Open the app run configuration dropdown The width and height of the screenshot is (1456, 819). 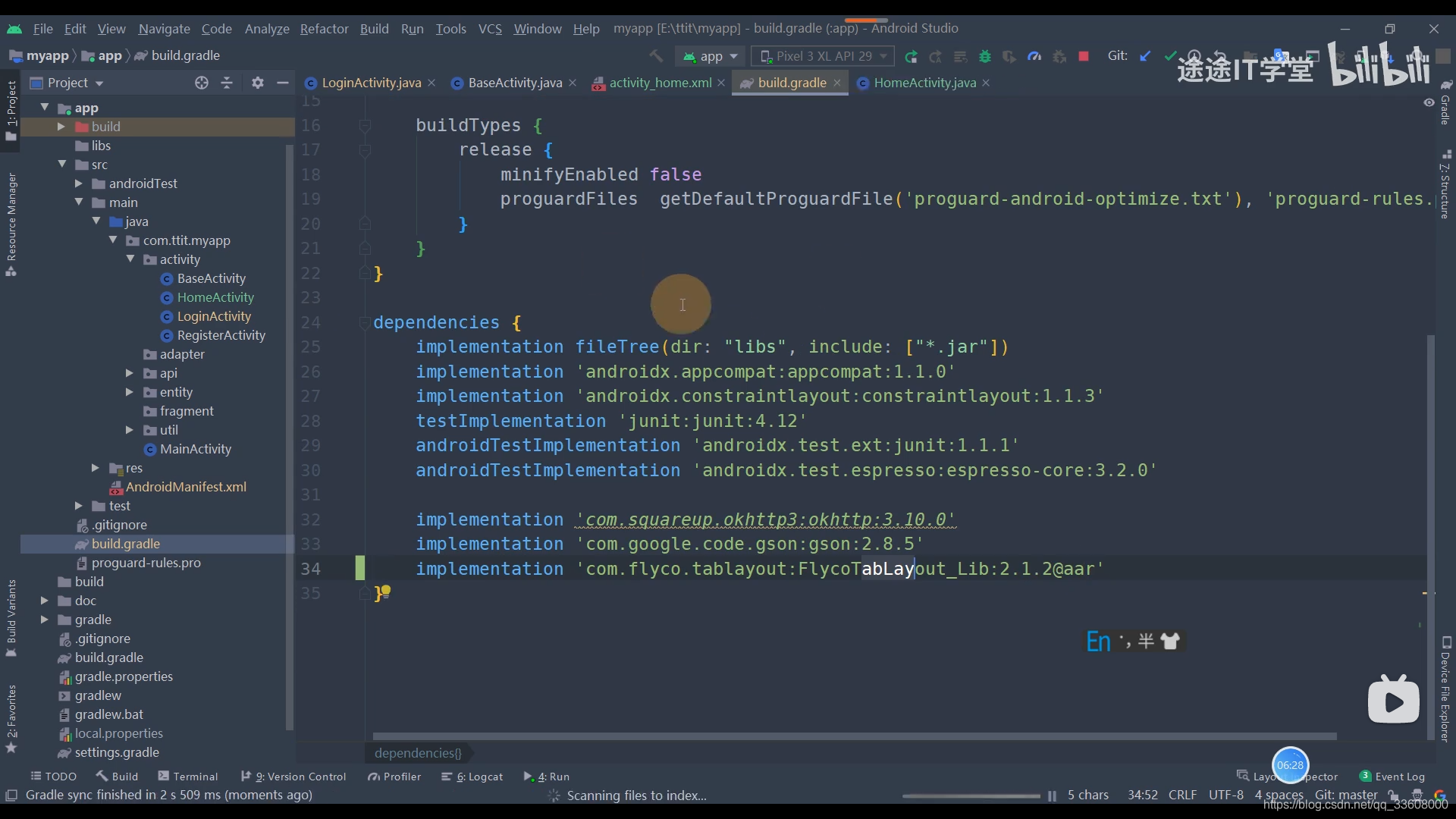coord(711,56)
